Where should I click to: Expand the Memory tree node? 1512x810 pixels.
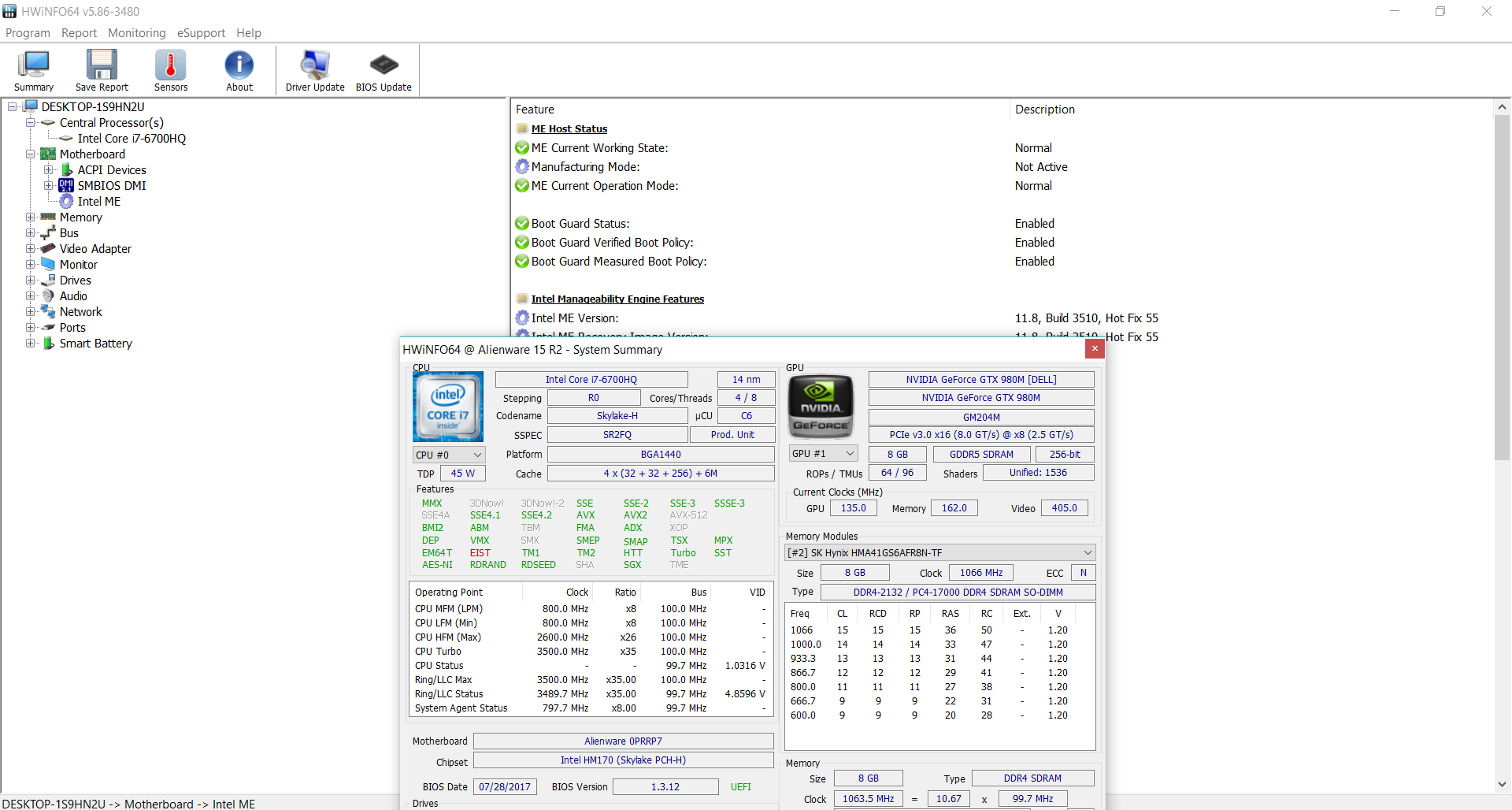click(x=30, y=217)
